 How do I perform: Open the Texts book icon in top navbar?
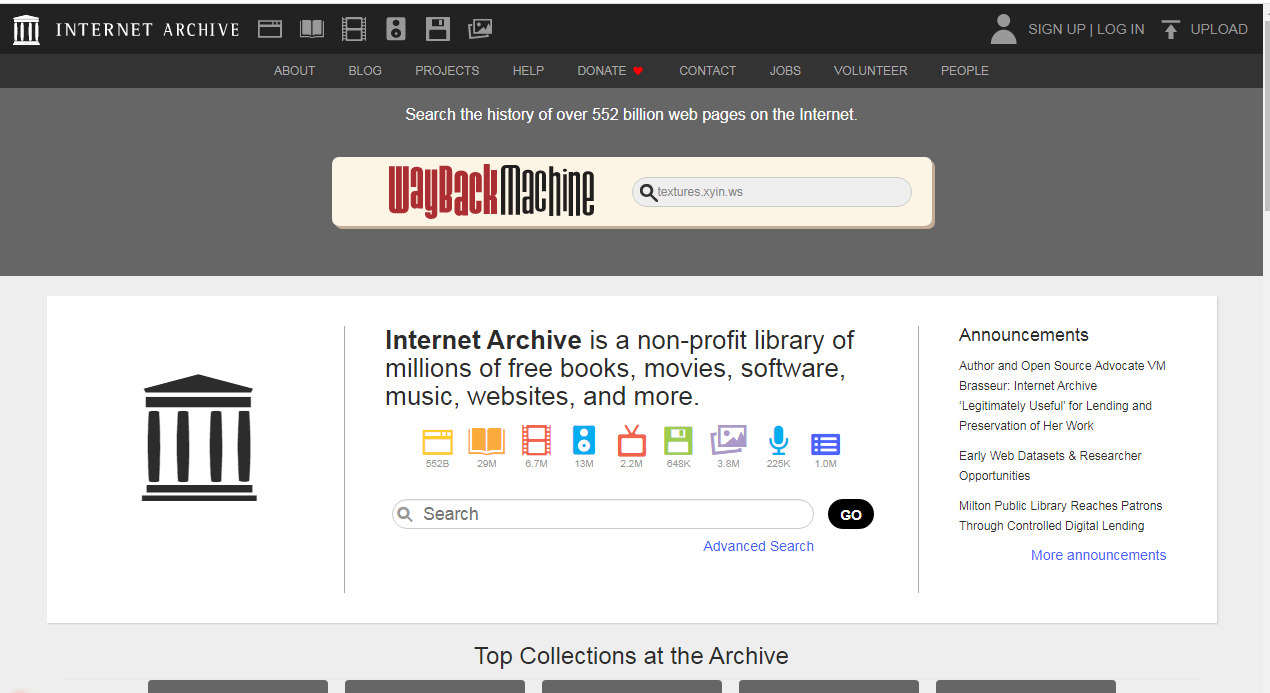[312, 29]
